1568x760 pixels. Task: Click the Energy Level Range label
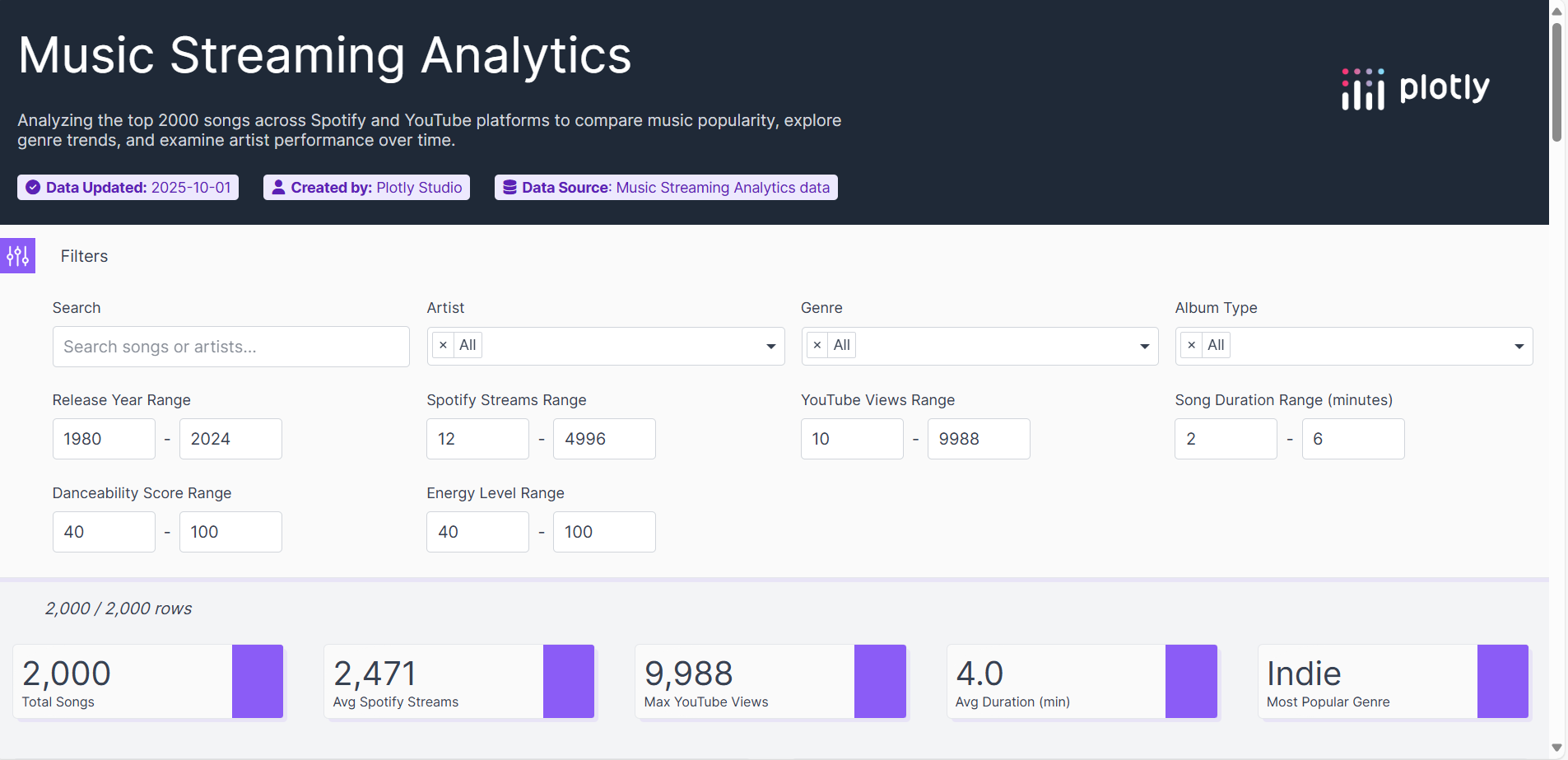click(496, 493)
